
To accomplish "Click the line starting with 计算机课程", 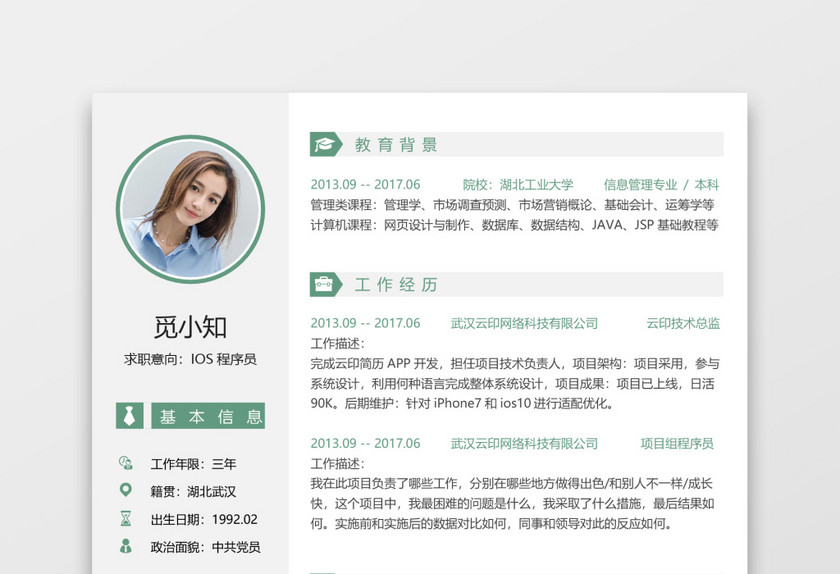I will coord(514,225).
